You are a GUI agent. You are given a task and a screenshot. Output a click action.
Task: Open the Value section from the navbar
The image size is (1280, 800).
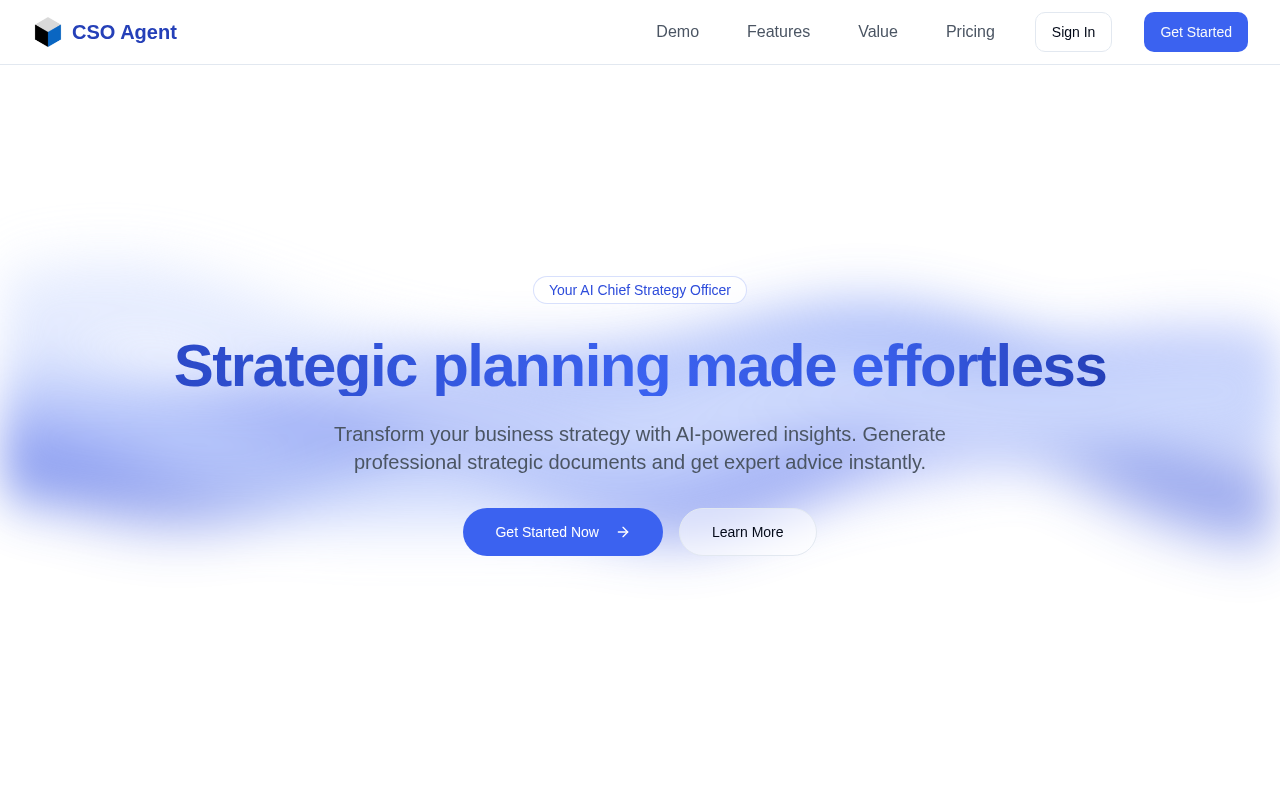pos(878,31)
